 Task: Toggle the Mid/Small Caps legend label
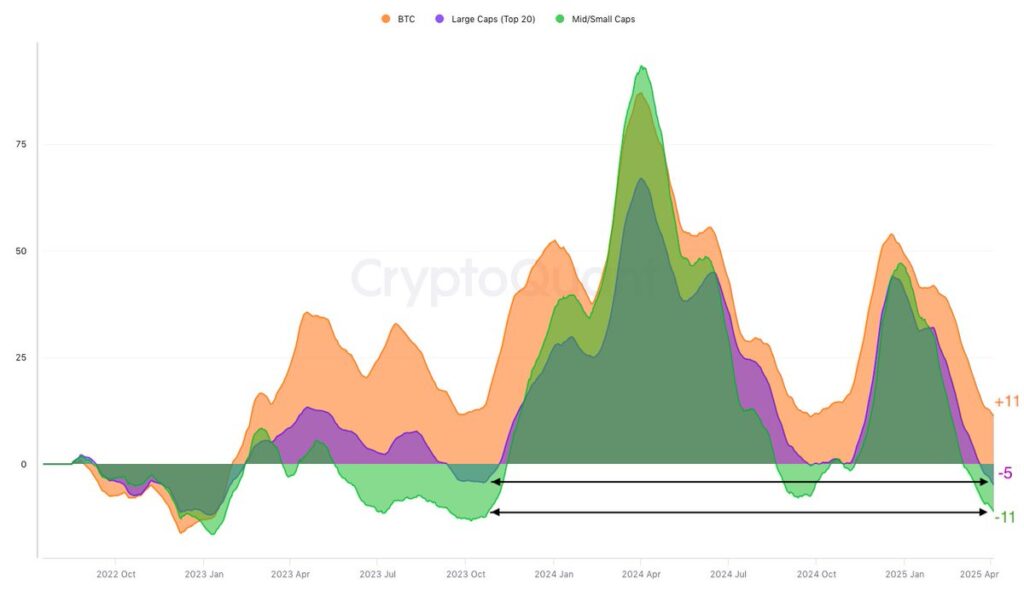click(x=602, y=19)
